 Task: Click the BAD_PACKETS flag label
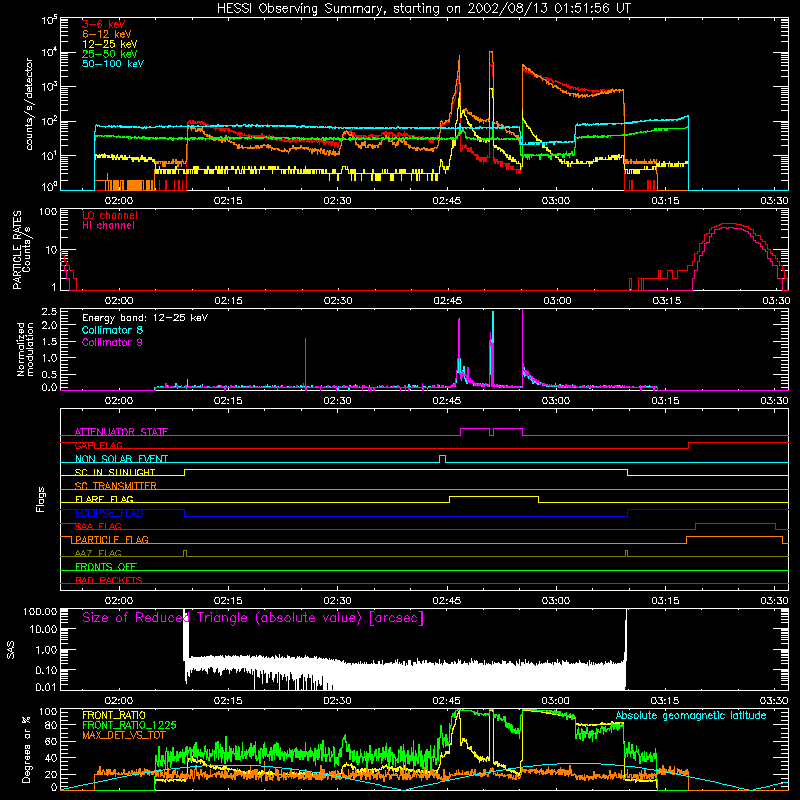tap(109, 580)
